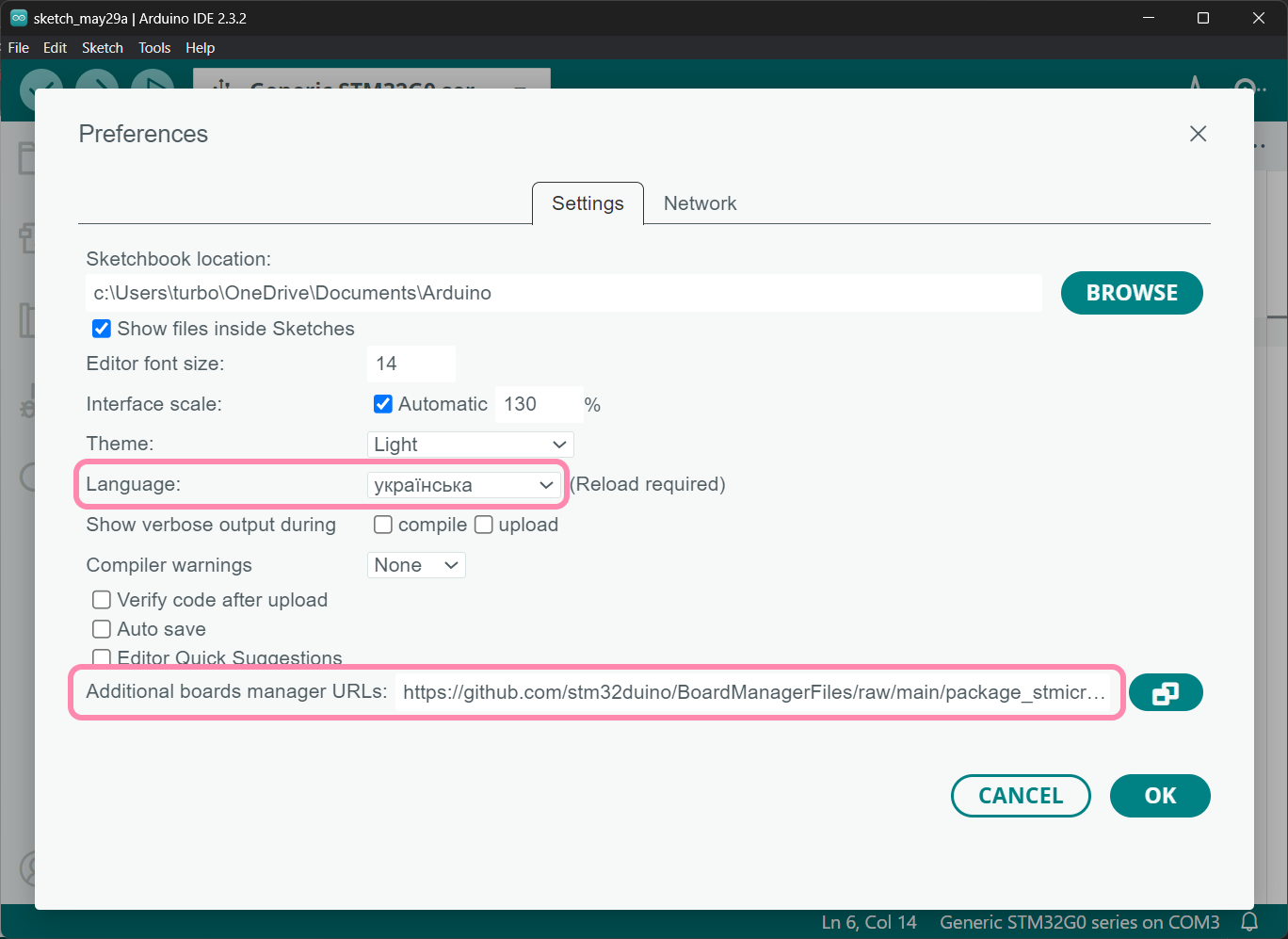Check Verify code after upload
The image size is (1288, 939).
coord(102,600)
